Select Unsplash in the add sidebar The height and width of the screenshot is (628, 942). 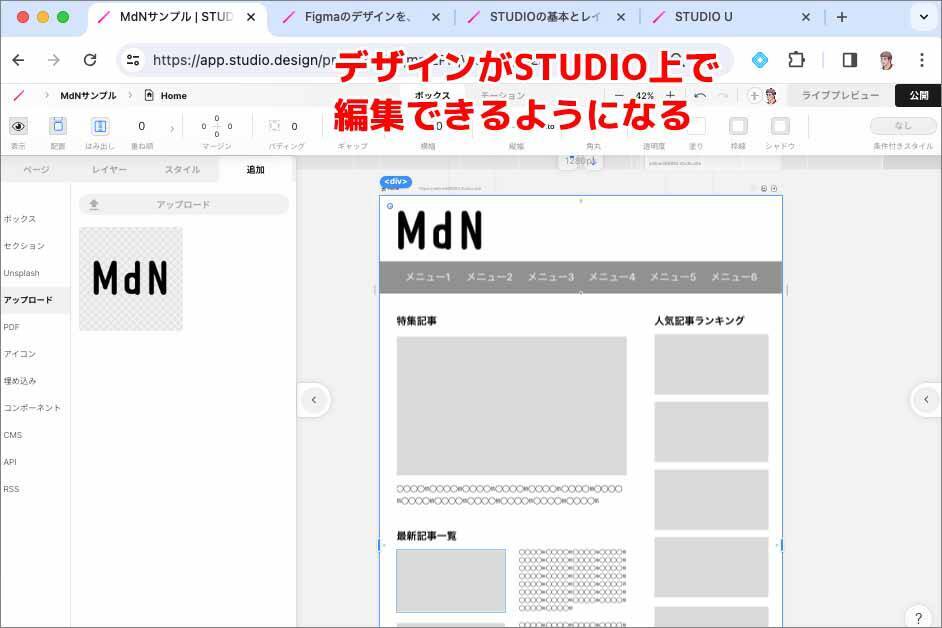(x=22, y=273)
